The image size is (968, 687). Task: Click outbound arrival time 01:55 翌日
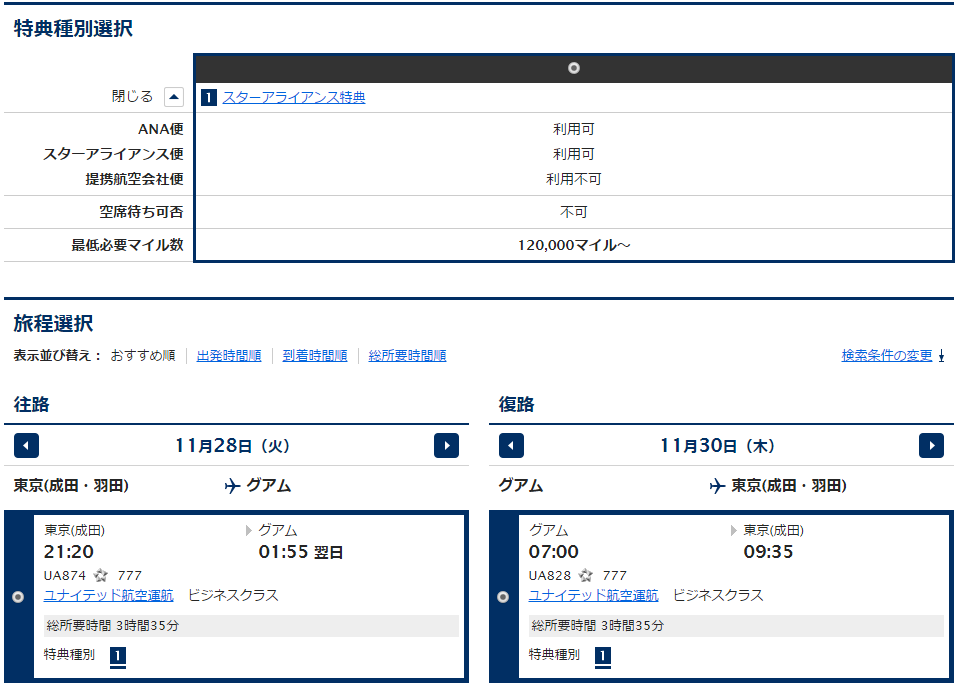[x=301, y=552]
